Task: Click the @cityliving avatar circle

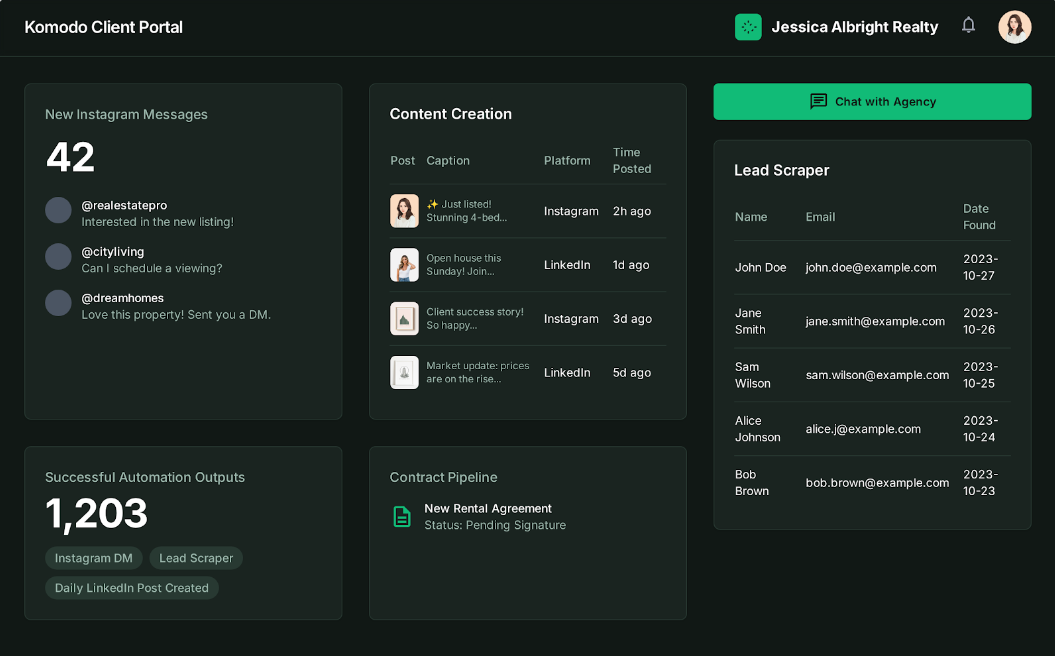Action: coord(58,257)
